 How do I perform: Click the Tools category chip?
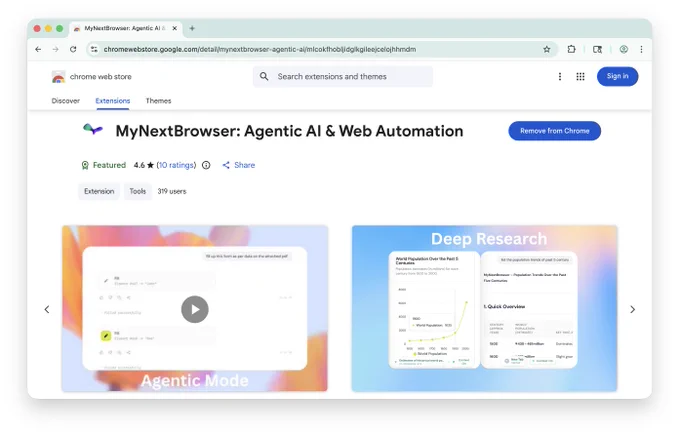[137, 191]
